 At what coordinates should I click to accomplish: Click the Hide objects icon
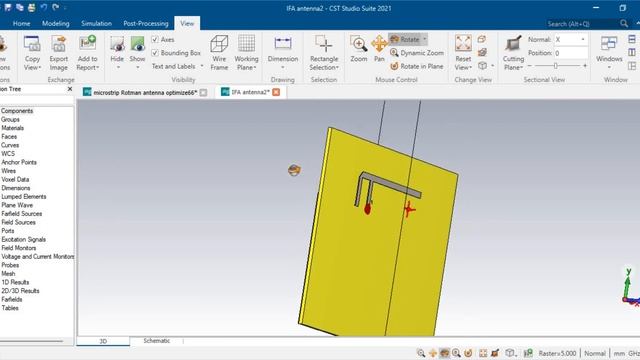[x=117, y=44]
